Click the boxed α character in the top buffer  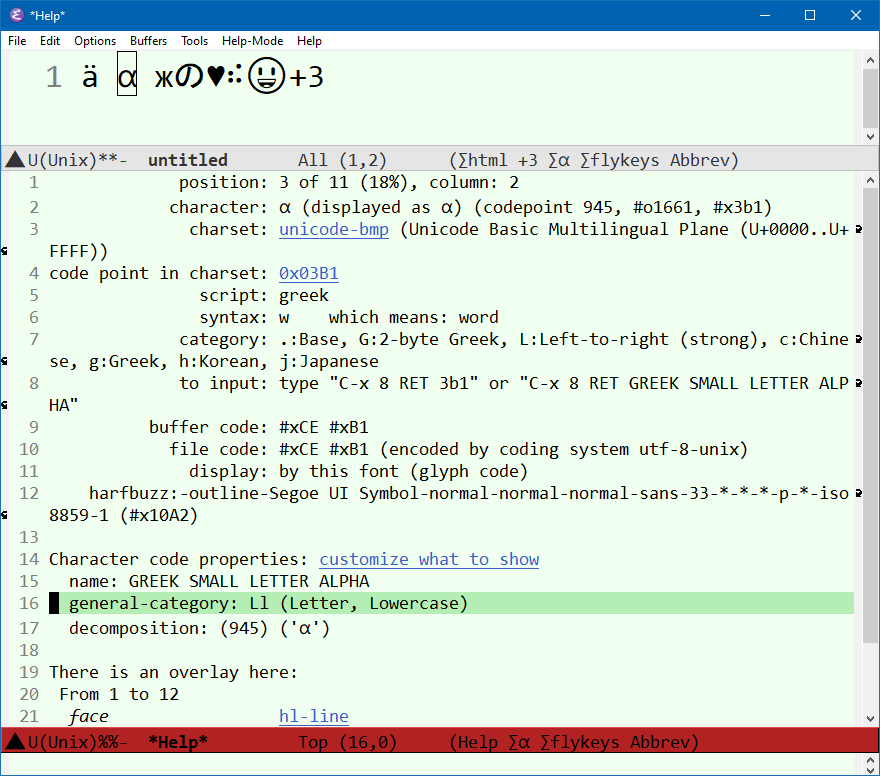[x=127, y=76]
